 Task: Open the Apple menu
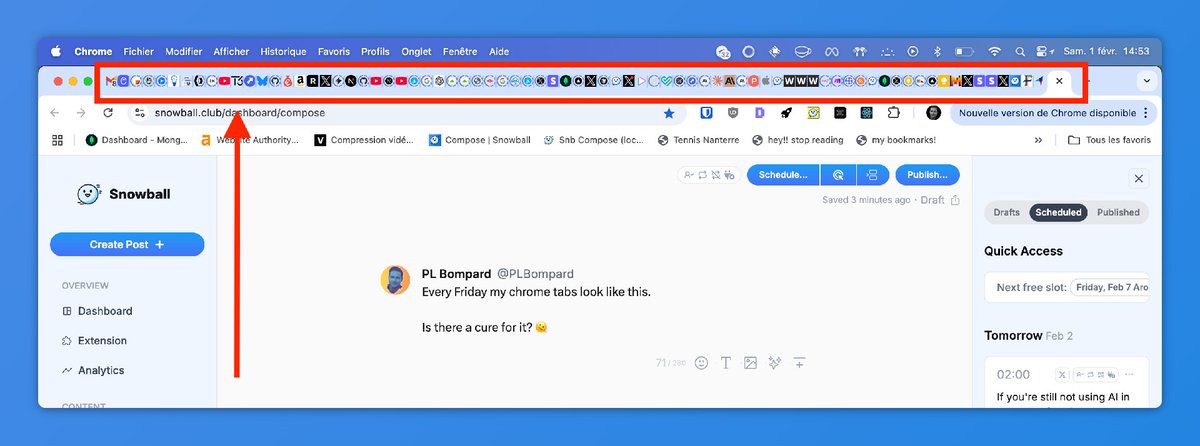[56, 51]
